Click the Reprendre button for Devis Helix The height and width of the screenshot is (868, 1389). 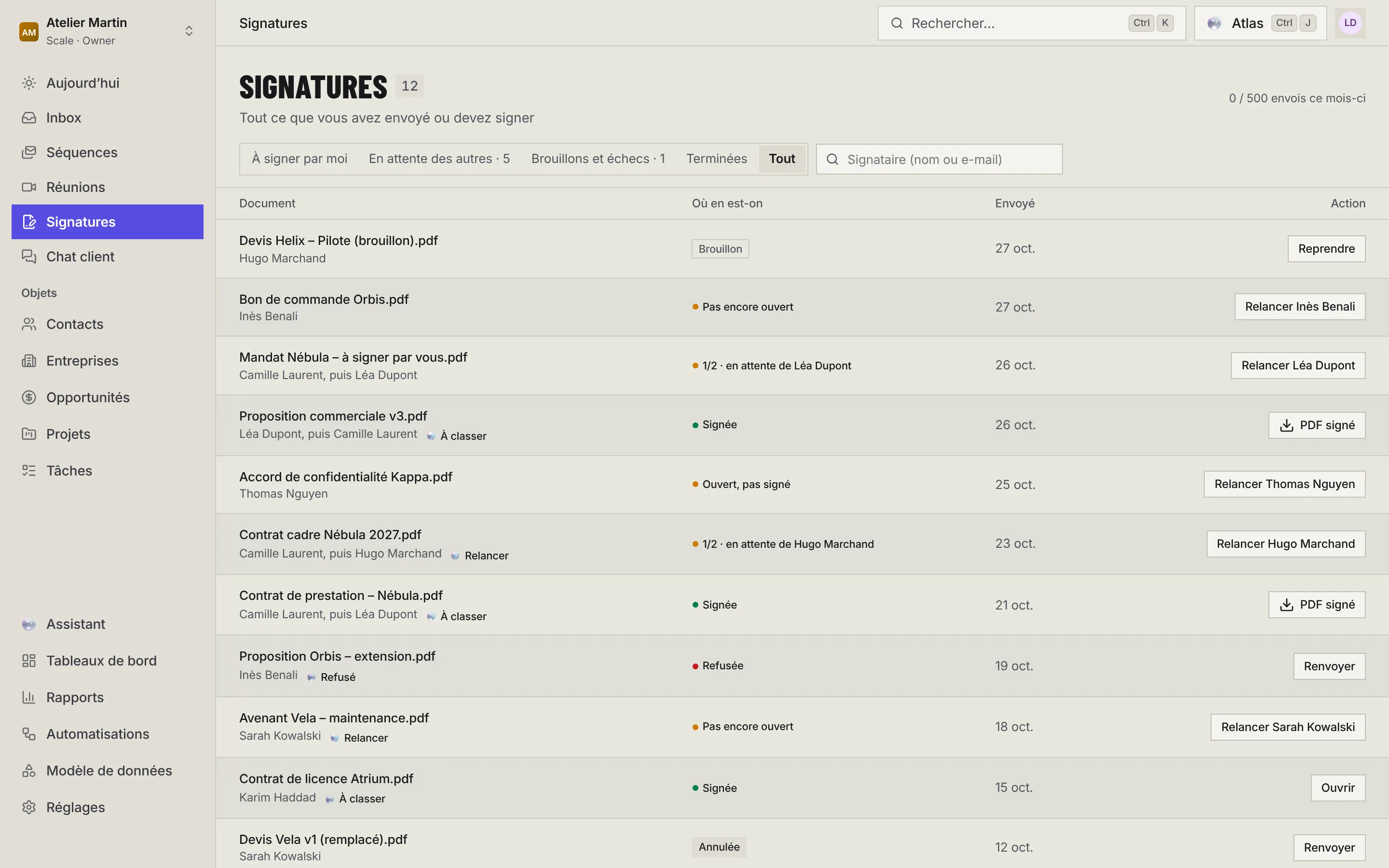tap(1326, 248)
